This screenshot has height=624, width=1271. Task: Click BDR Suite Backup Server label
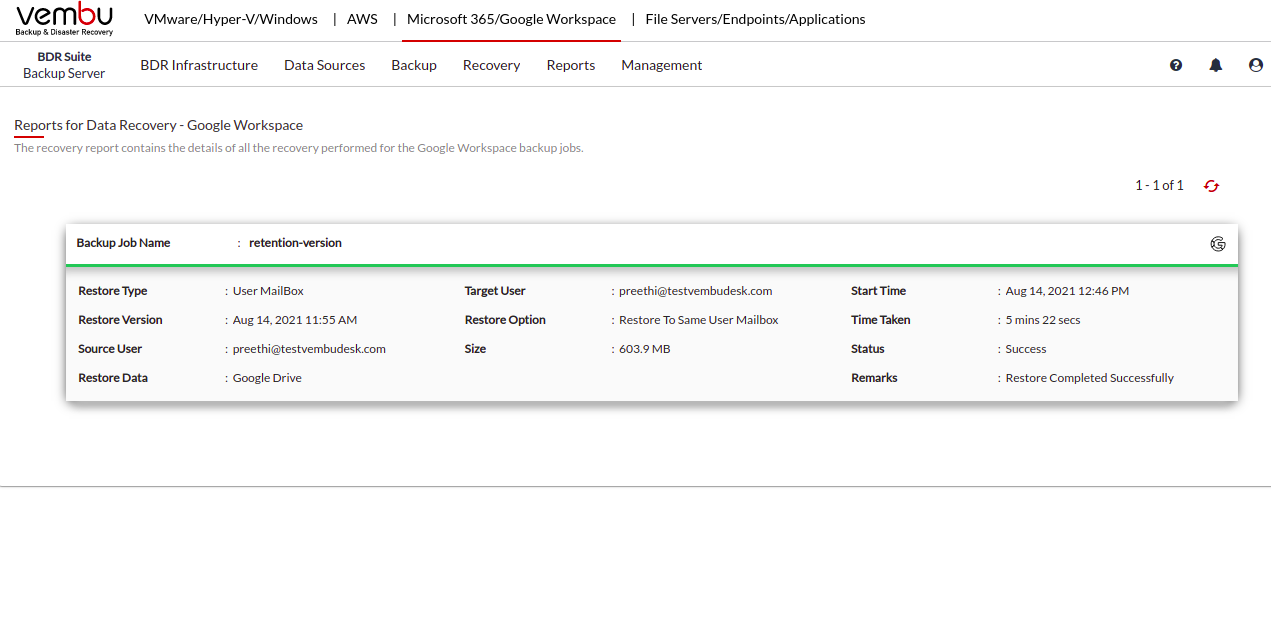(x=64, y=65)
